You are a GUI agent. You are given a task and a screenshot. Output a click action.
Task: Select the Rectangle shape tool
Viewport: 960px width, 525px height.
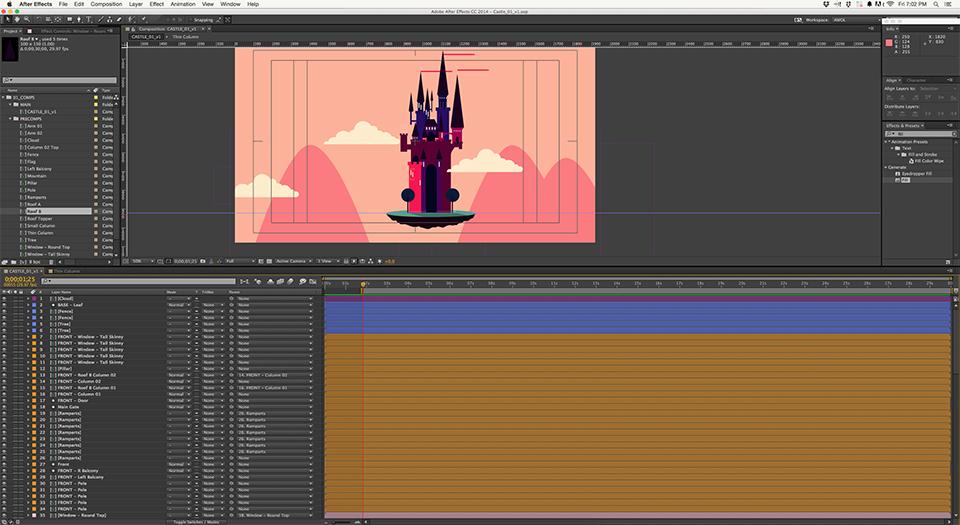pyautogui.click(x=69, y=20)
